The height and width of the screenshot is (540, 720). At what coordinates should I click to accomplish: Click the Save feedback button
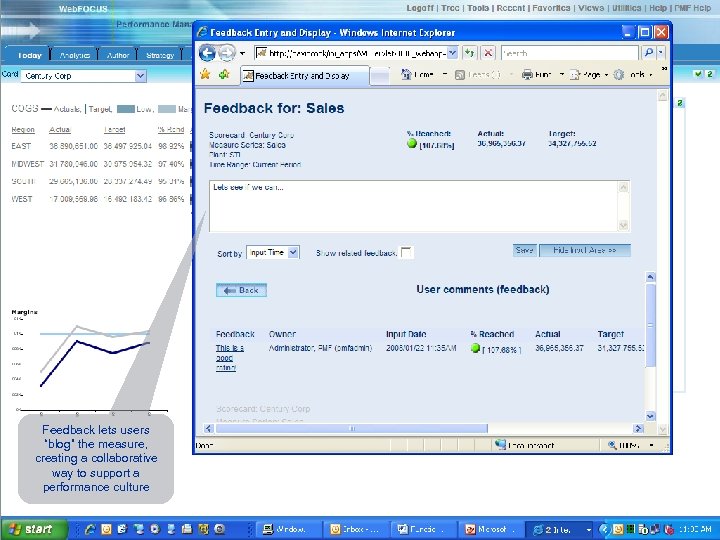tap(524, 250)
